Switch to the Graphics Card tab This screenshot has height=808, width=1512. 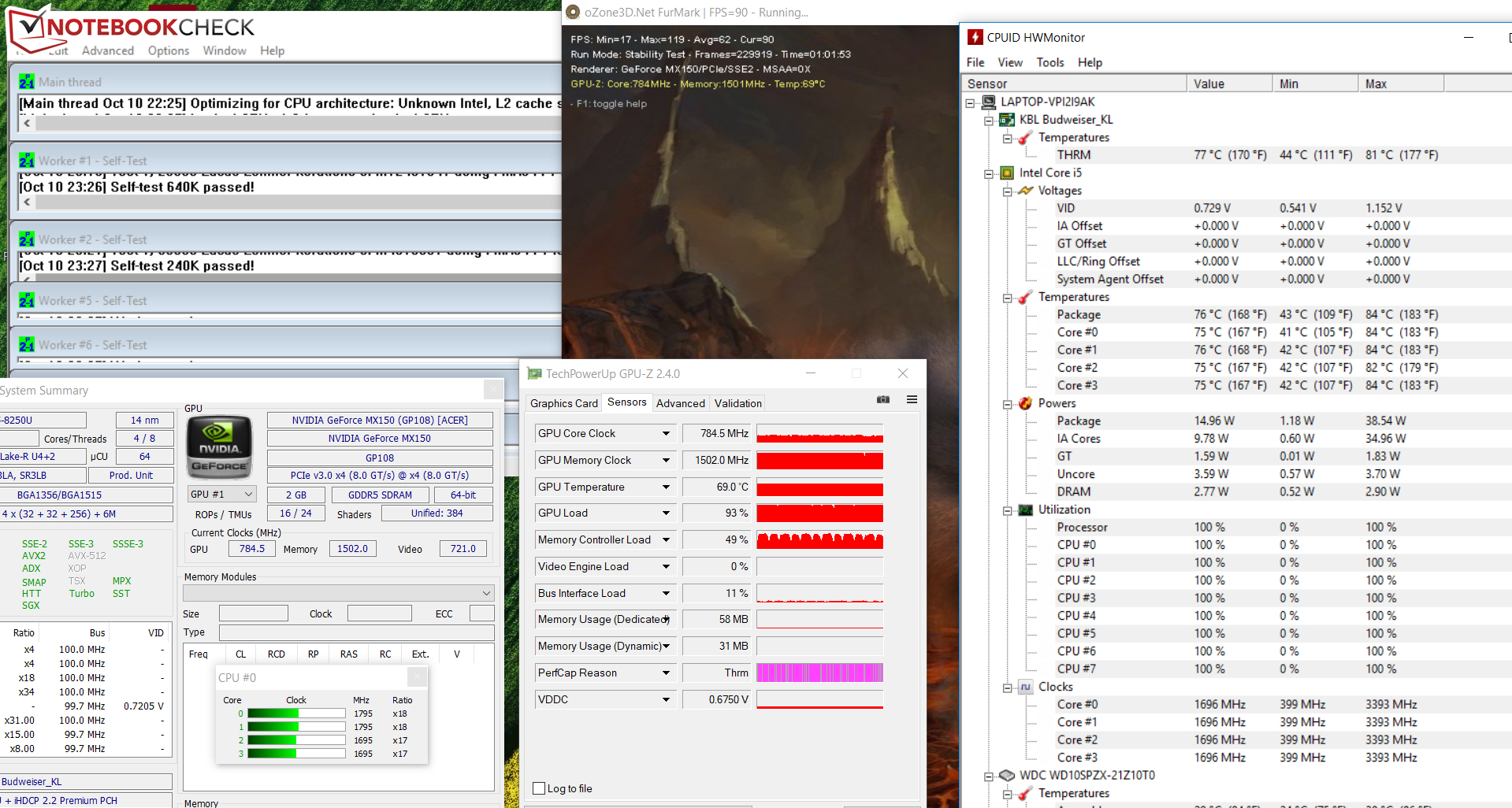[x=563, y=403]
